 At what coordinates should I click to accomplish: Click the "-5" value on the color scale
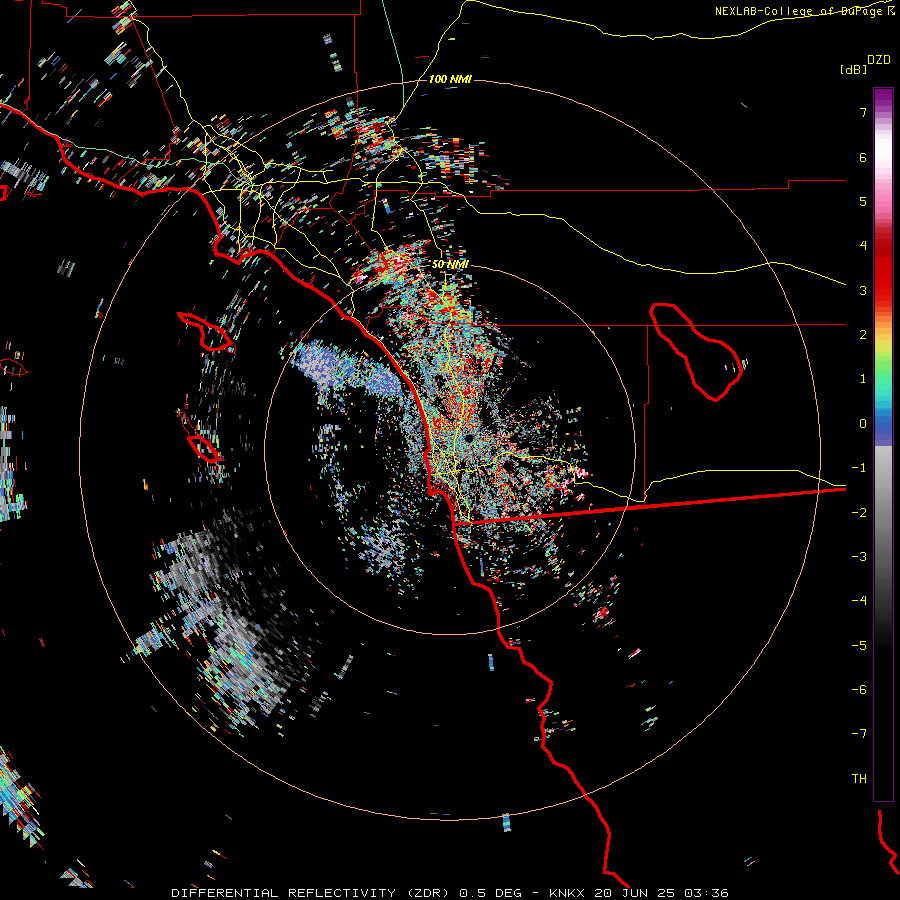click(859, 646)
